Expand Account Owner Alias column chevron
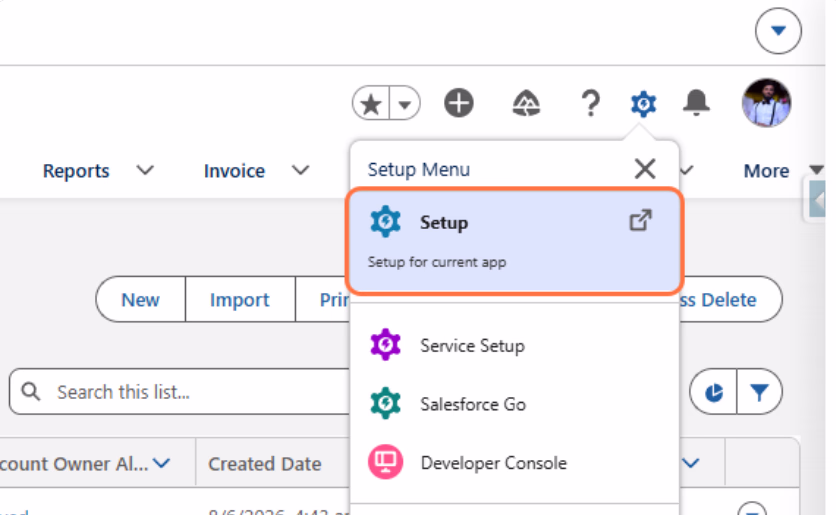The height and width of the screenshot is (515, 836). 162,463
